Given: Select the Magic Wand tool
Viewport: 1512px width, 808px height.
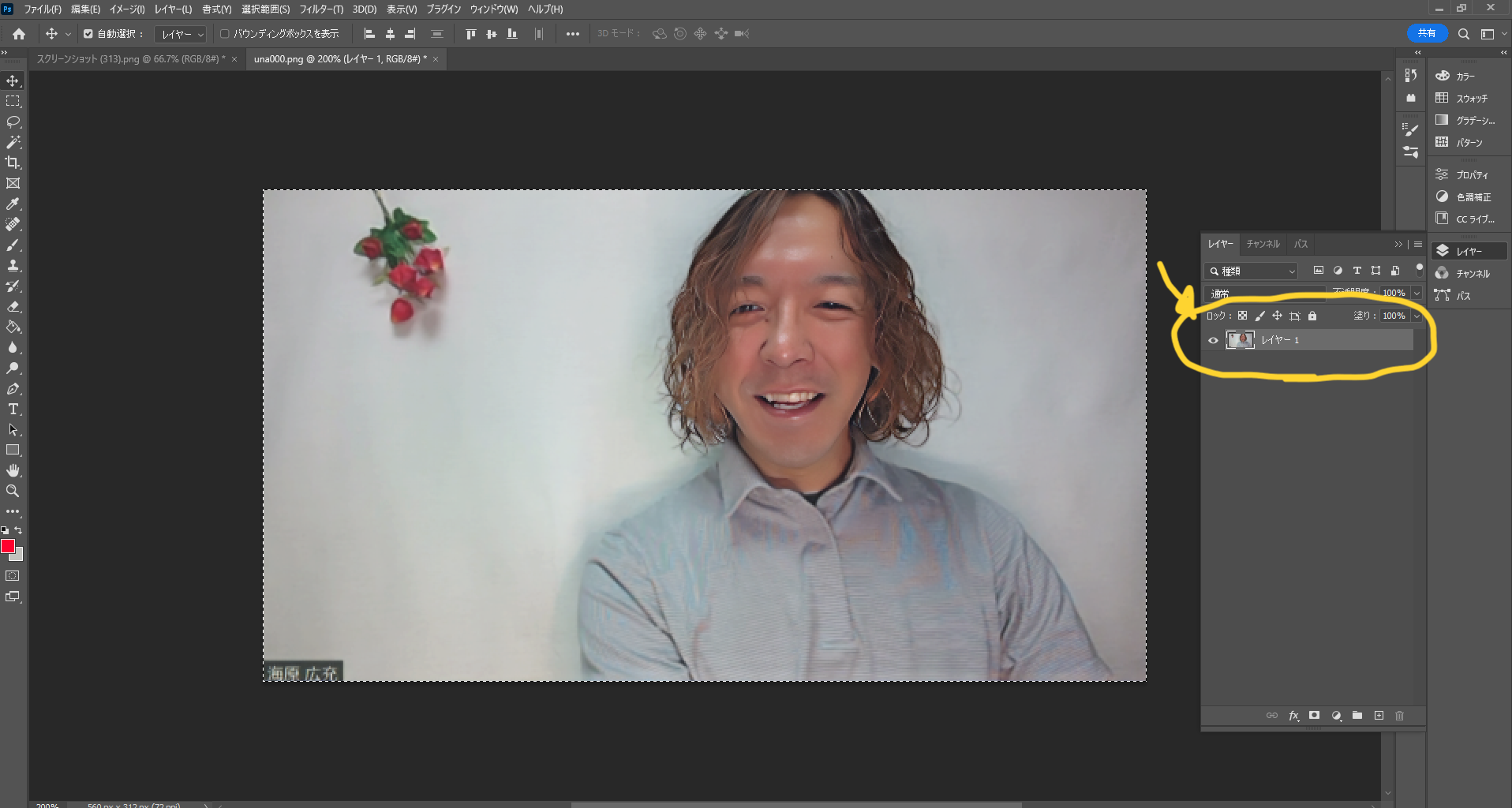Looking at the screenshot, I should (x=13, y=142).
